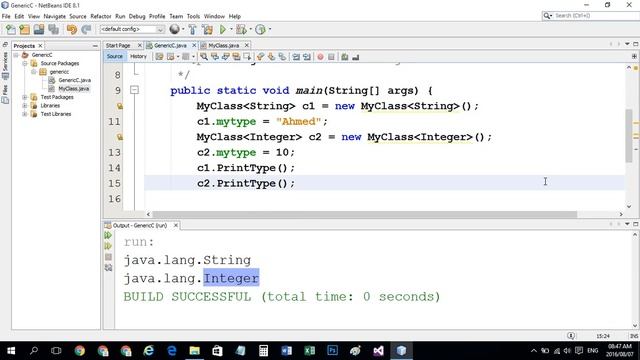Open Visual Studio from the taskbar
640x360 pixels.
click(x=378, y=351)
